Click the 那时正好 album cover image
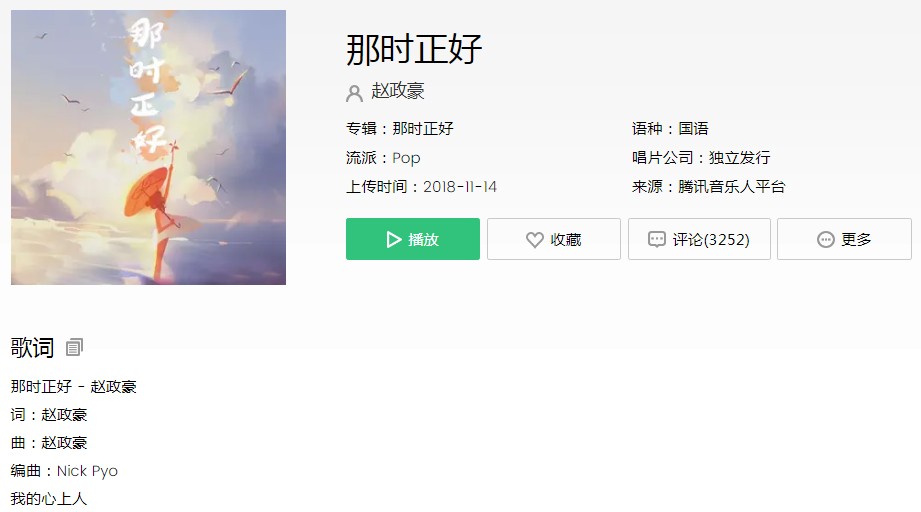Screen dimensions: 921x512 click(x=149, y=147)
